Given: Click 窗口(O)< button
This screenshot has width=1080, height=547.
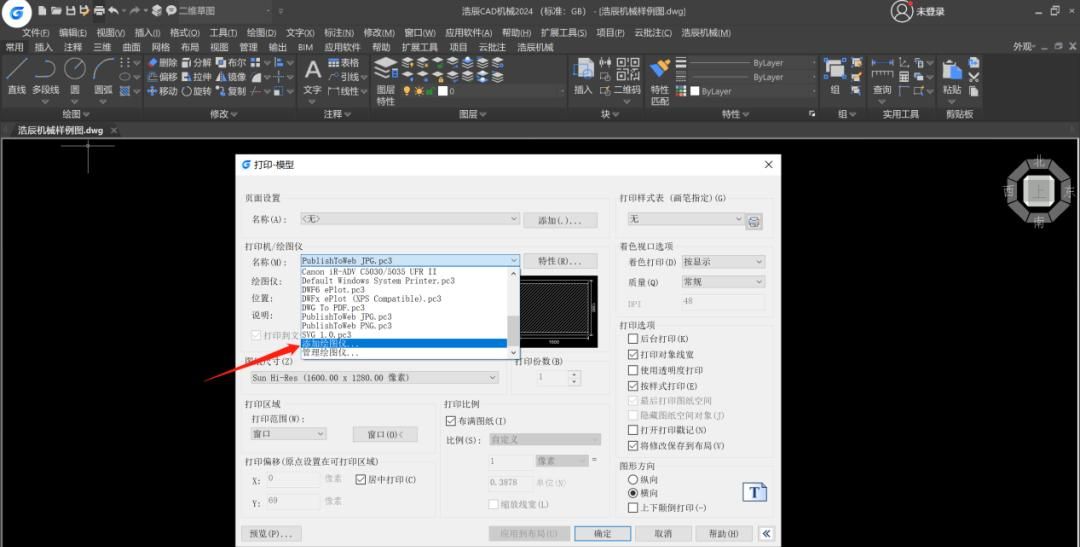Looking at the screenshot, I should tap(384, 435).
